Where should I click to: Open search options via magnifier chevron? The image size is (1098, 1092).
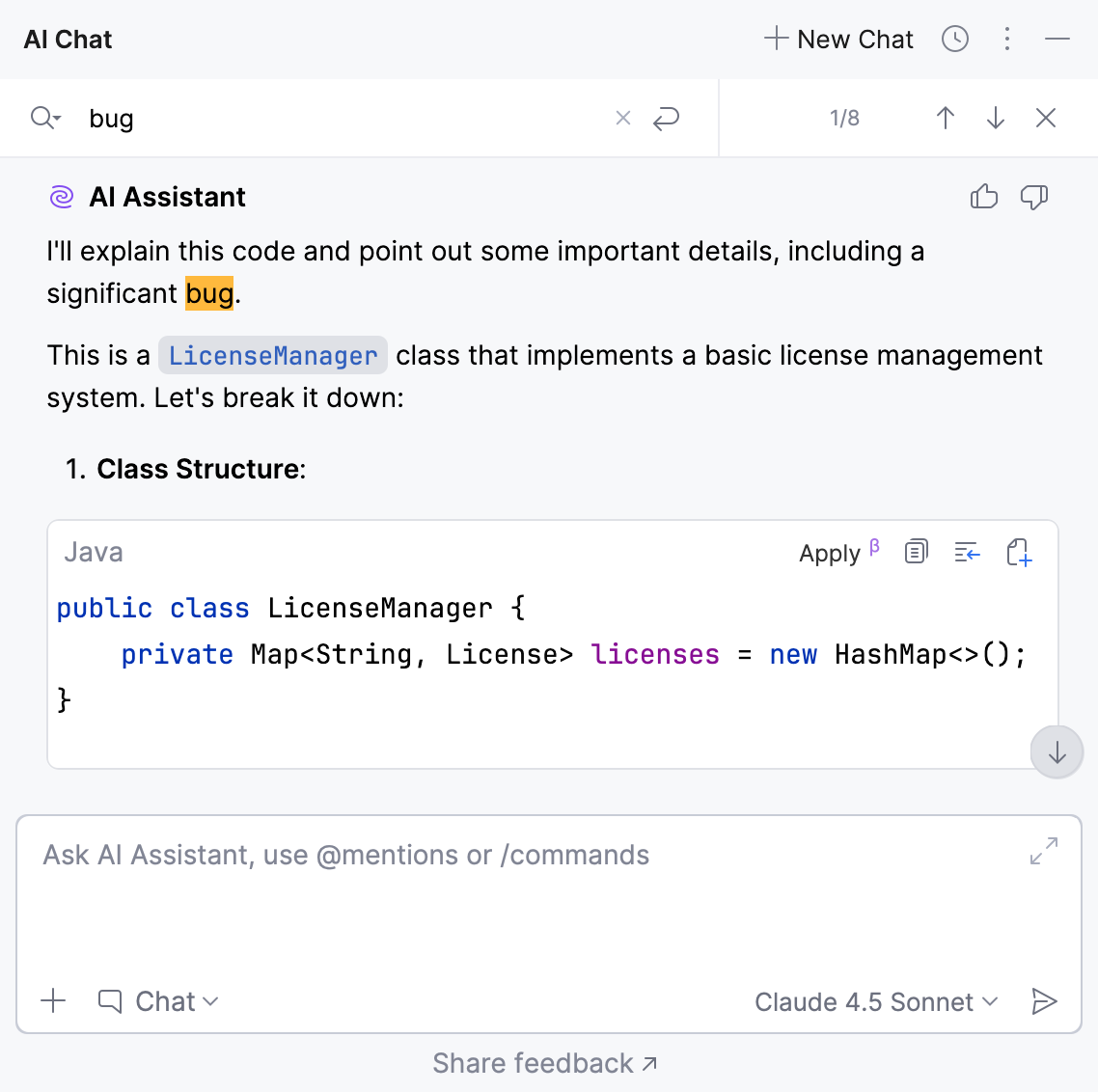tap(44, 118)
